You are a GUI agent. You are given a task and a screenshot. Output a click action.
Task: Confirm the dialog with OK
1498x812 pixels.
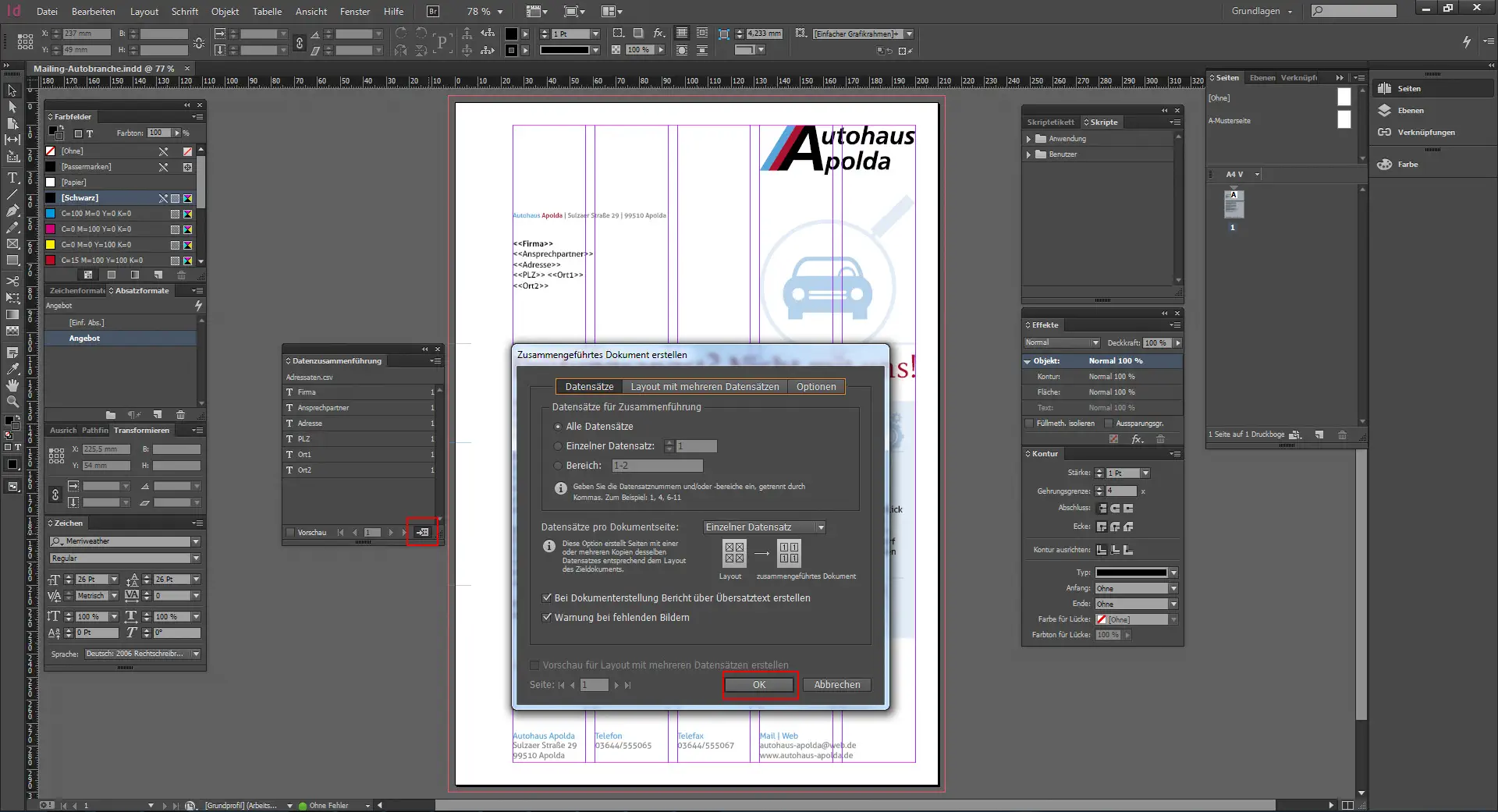click(x=758, y=685)
